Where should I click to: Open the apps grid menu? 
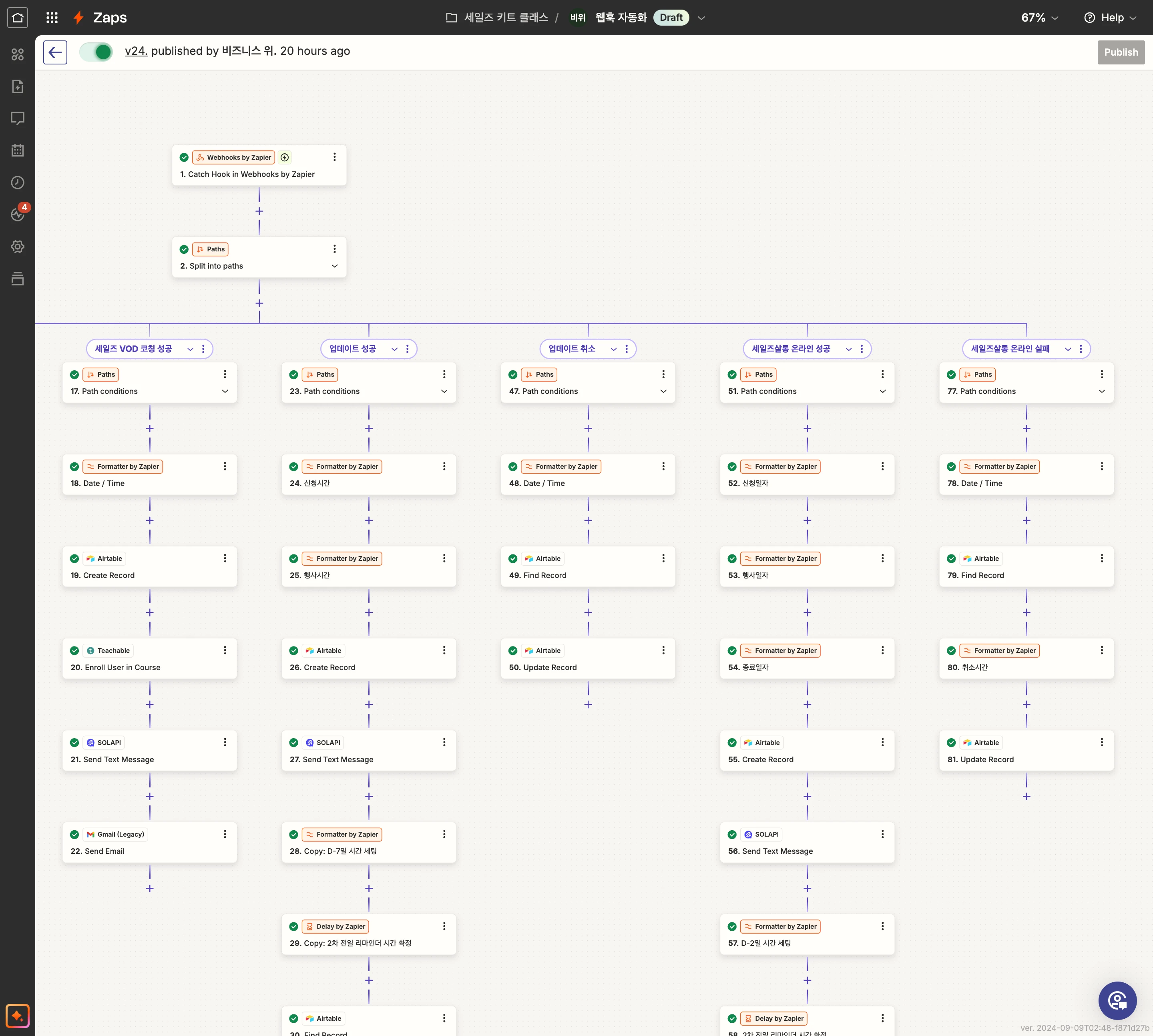tap(52, 18)
